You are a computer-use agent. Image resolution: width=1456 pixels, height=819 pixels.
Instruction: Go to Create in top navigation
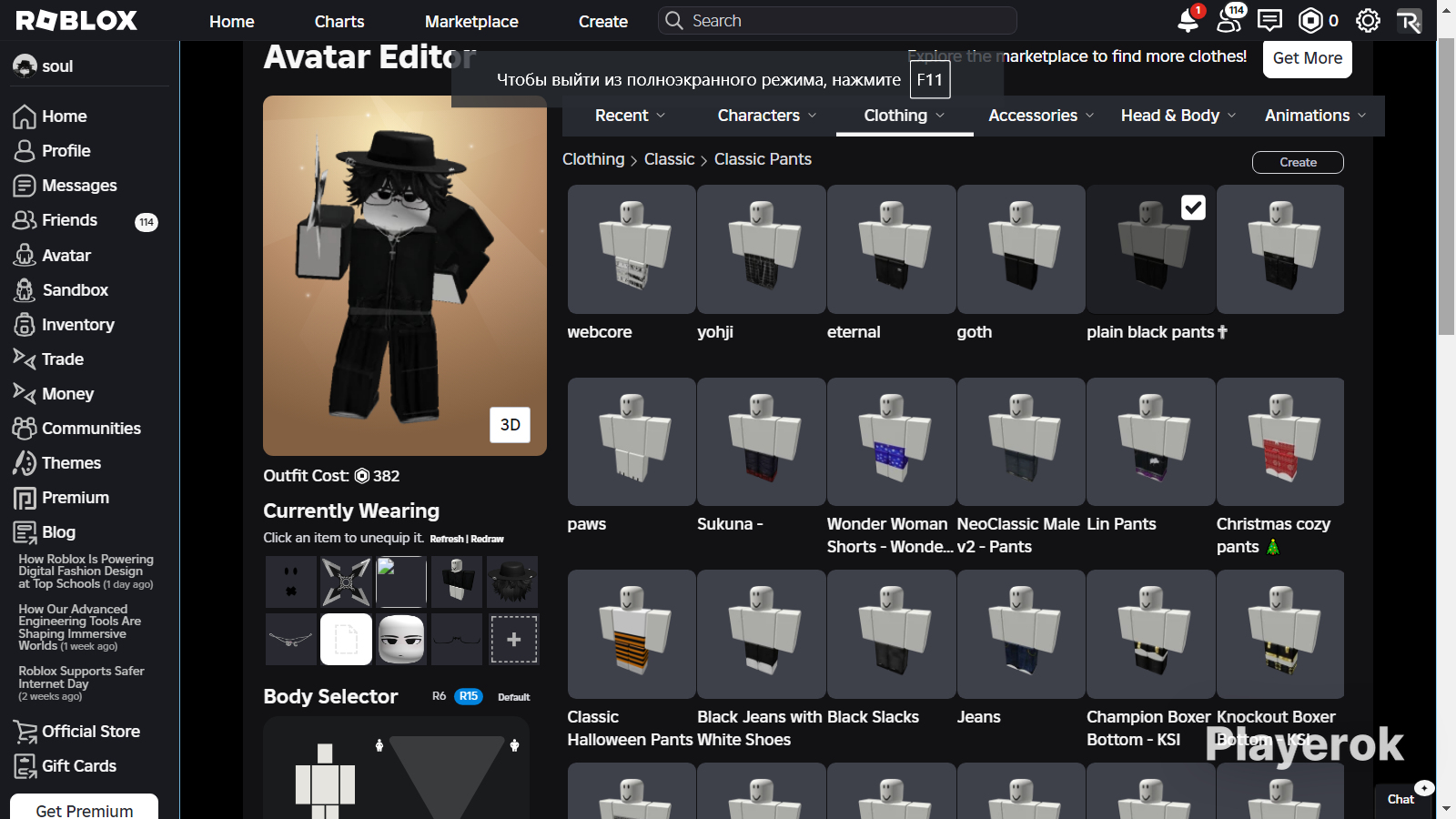pos(603,21)
